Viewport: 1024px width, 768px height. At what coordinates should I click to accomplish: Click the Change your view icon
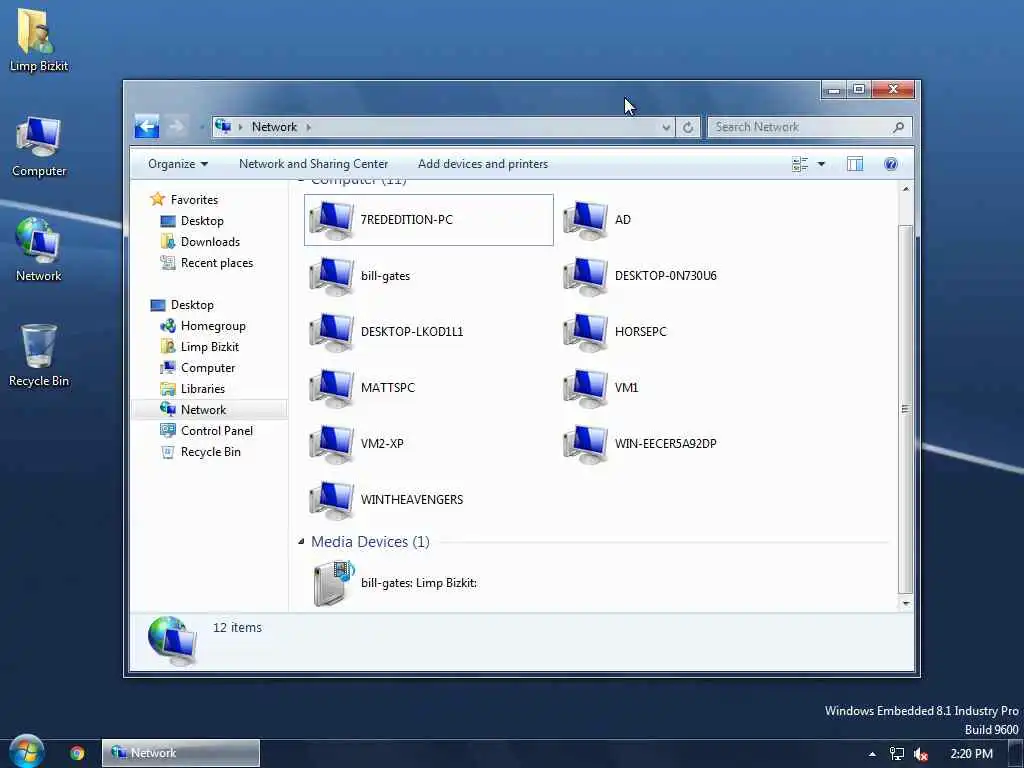tap(800, 164)
